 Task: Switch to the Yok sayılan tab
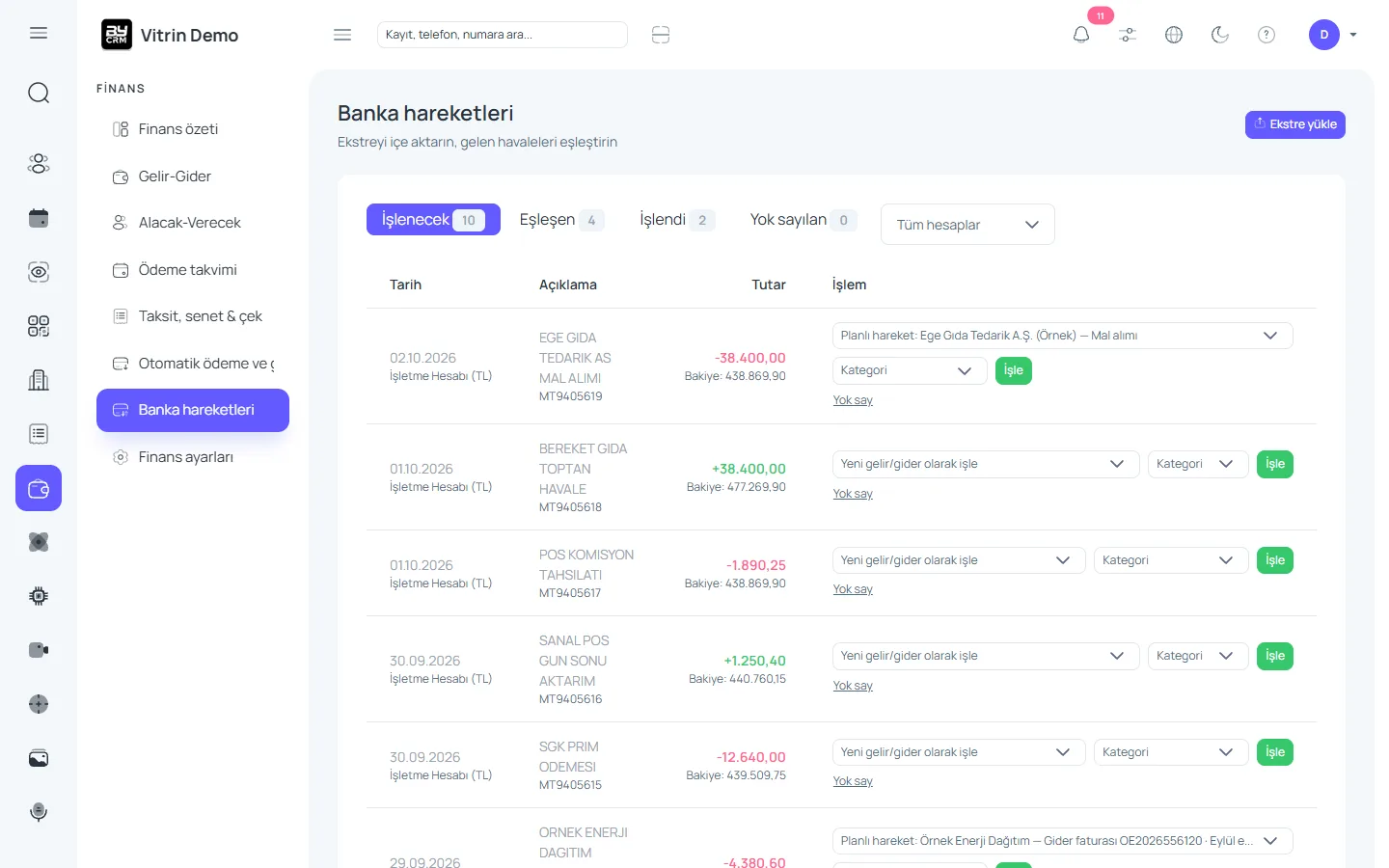tap(803, 220)
